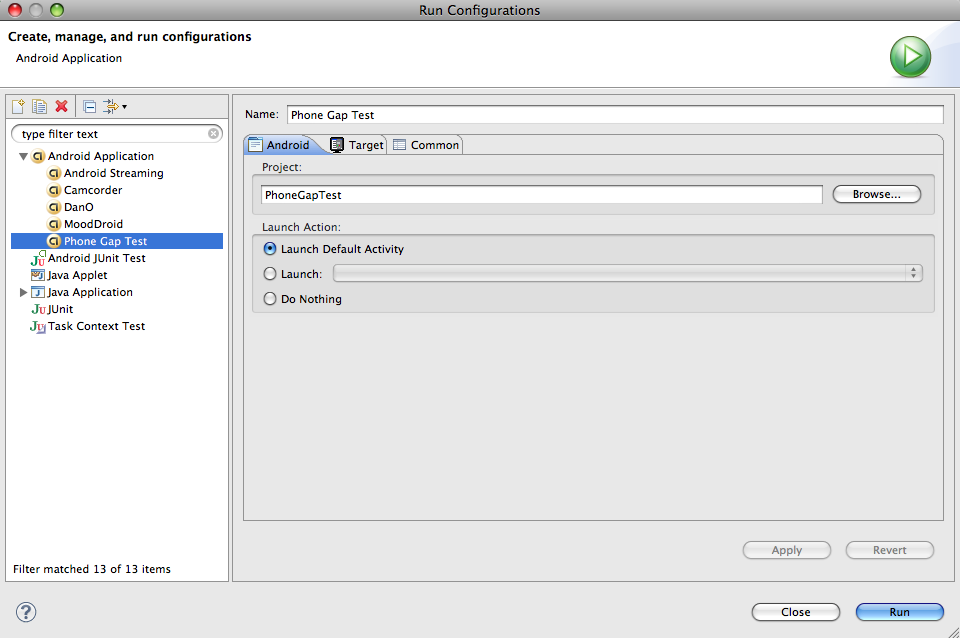Image resolution: width=960 pixels, height=638 pixels.
Task: Click the red window close button
Action: [15, 10]
